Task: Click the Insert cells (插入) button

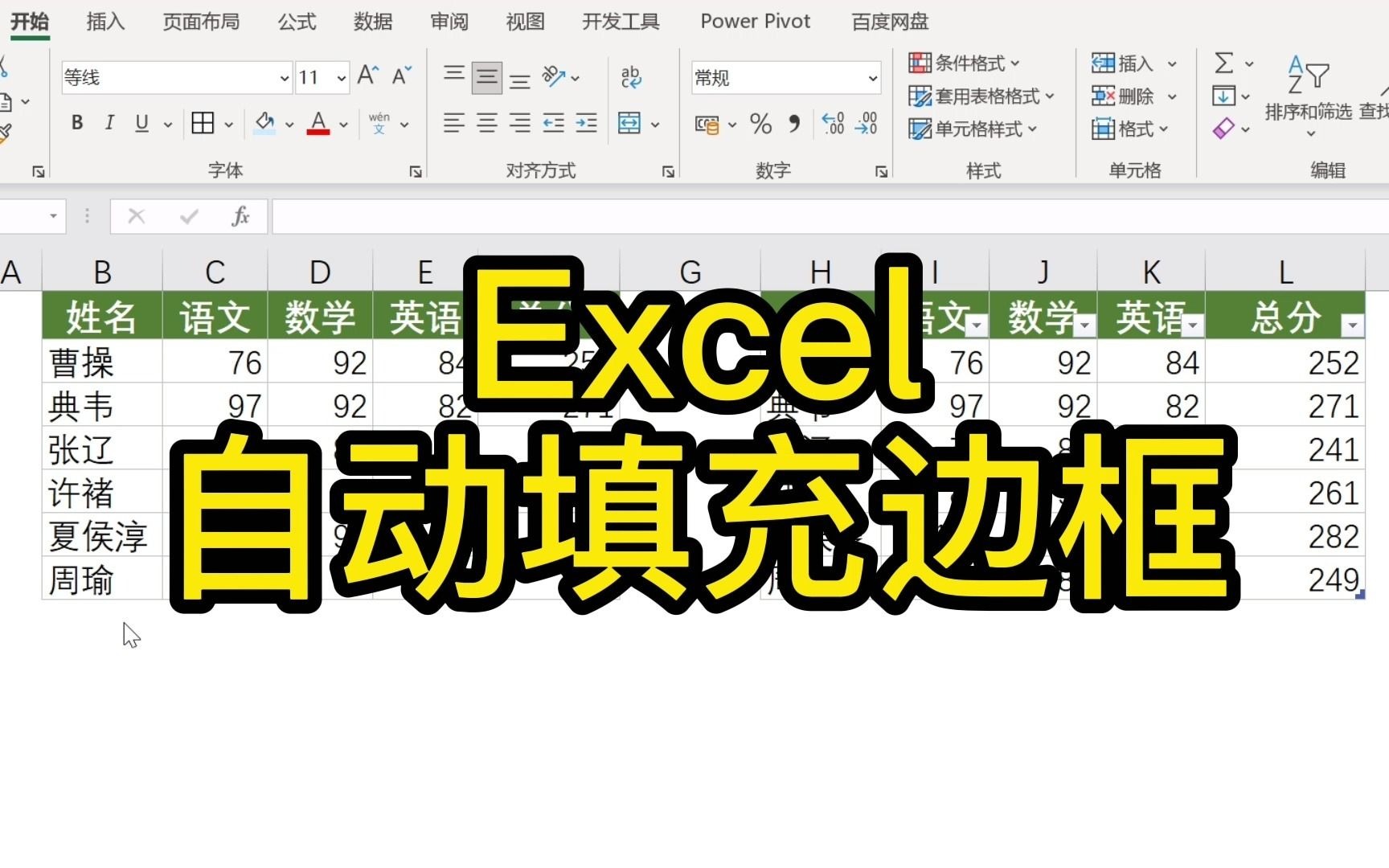Action: [x=1122, y=63]
